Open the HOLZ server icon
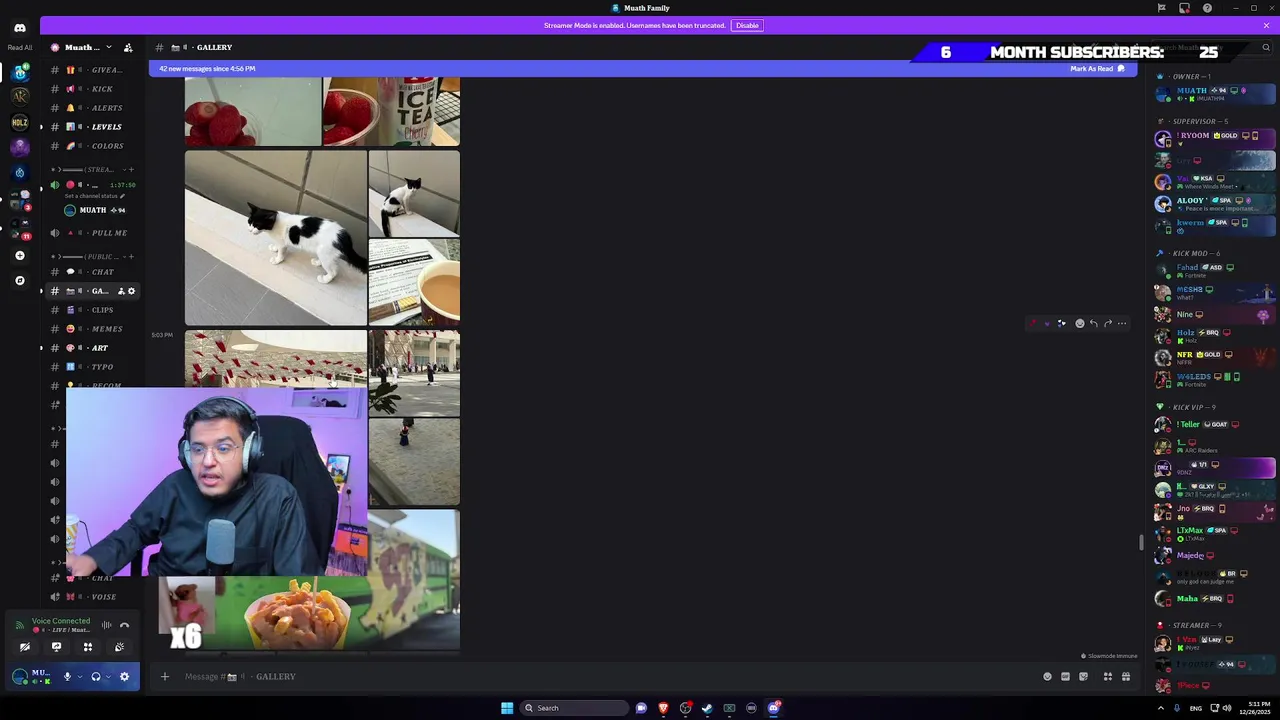The height and width of the screenshot is (720, 1280). tap(19, 122)
